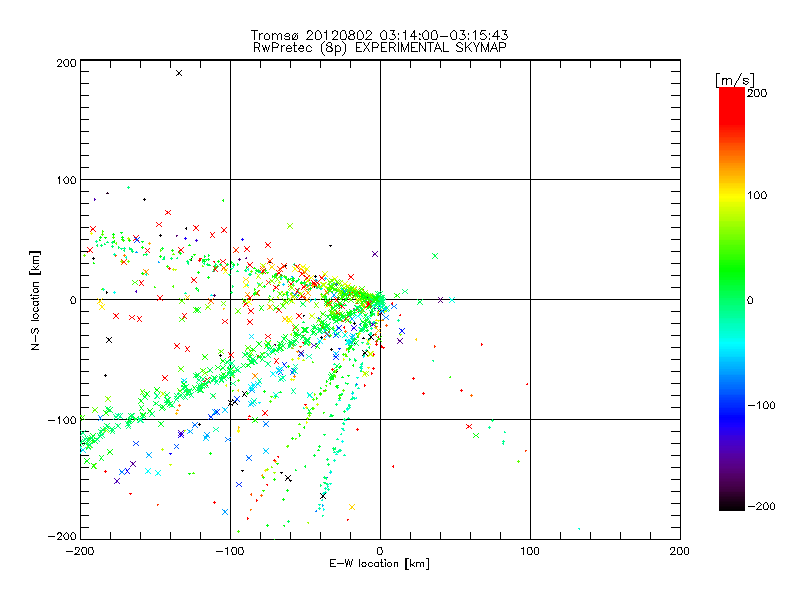
Task: Click the y-axis '100' tick label
Action: click(66, 180)
